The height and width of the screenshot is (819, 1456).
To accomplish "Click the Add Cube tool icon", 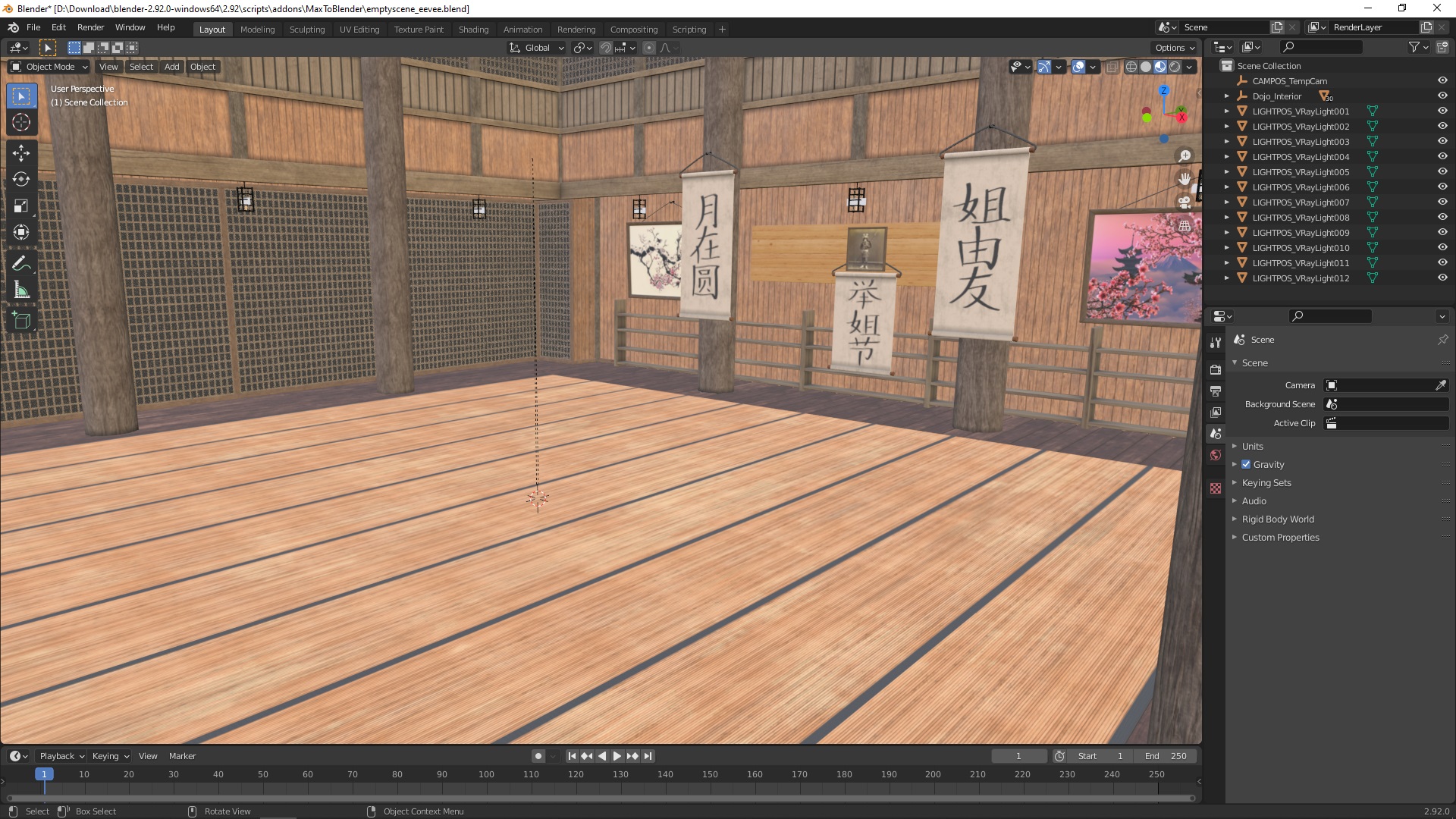I will 21,321.
